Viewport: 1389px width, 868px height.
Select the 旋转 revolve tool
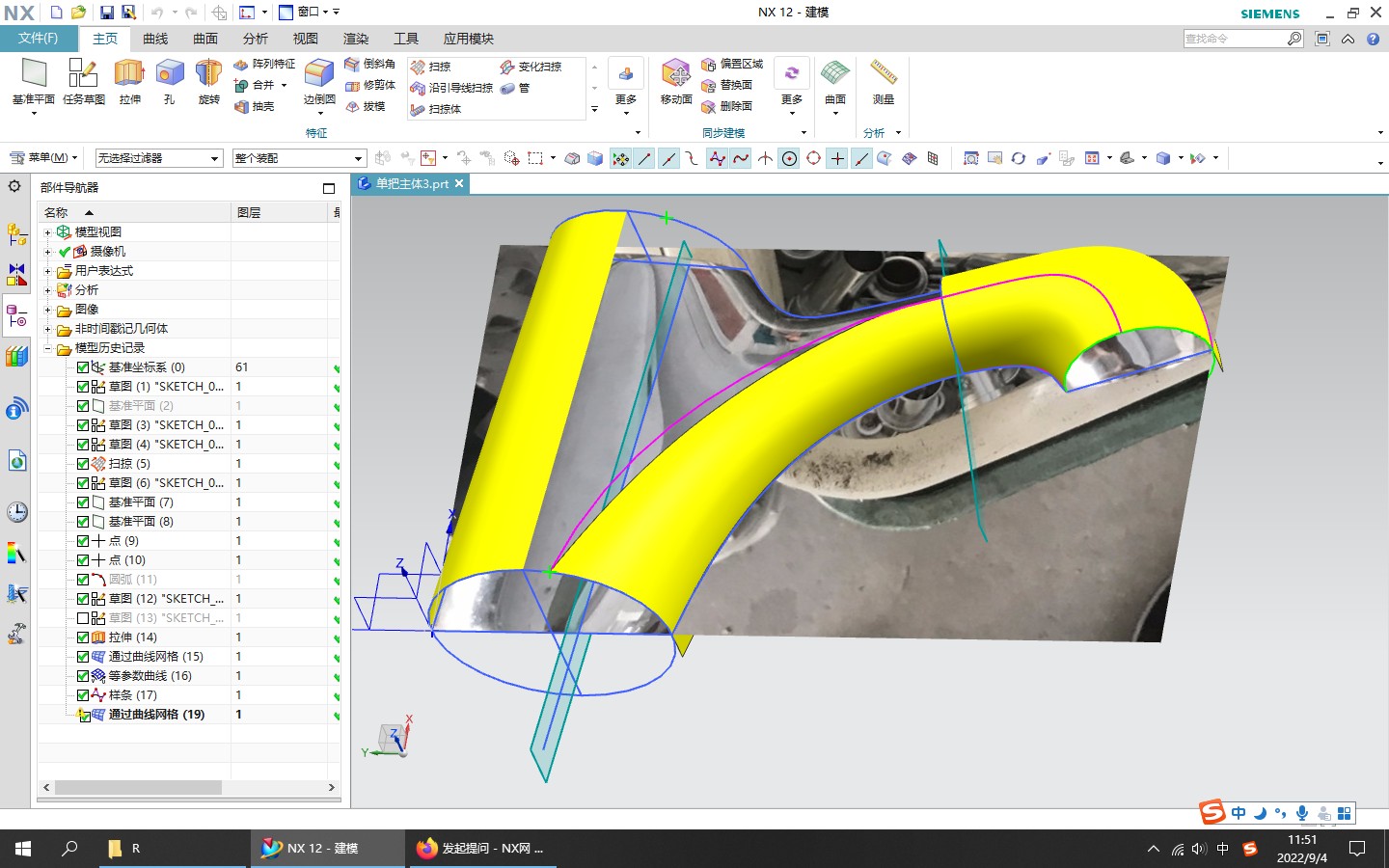click(x=208, y=81)
